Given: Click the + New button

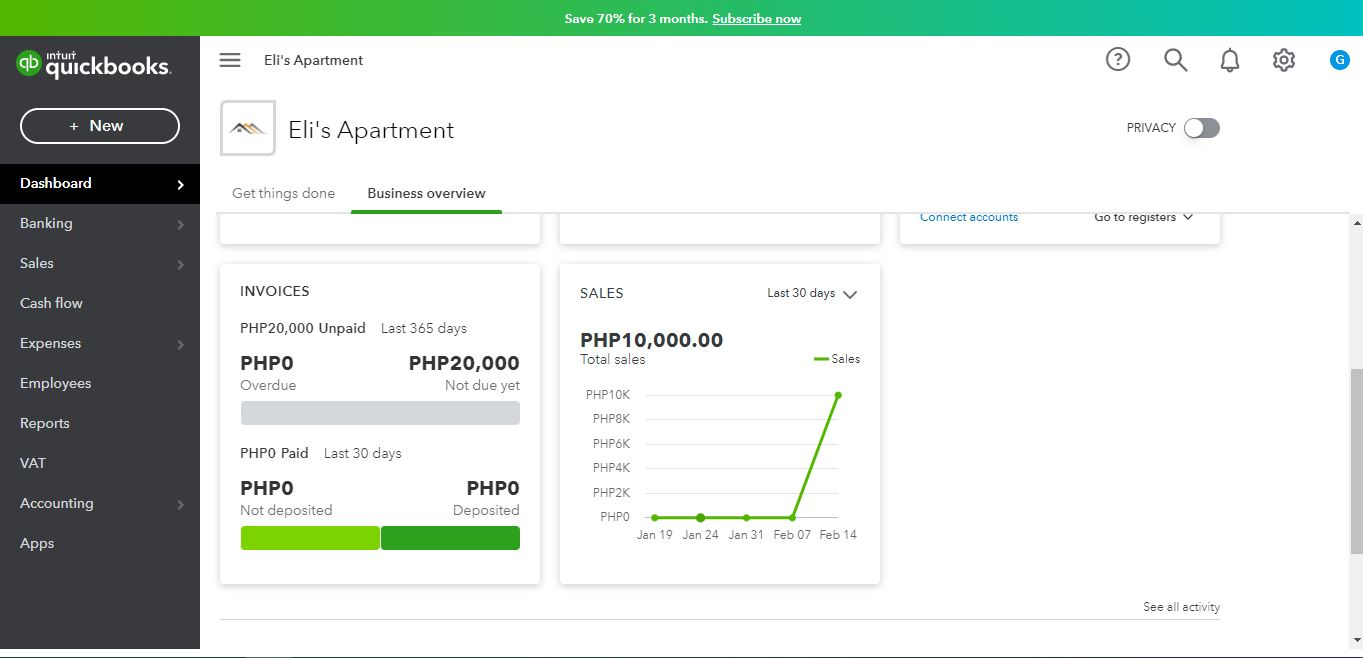Looking at the screenshot, I should [x=100, y=126].
